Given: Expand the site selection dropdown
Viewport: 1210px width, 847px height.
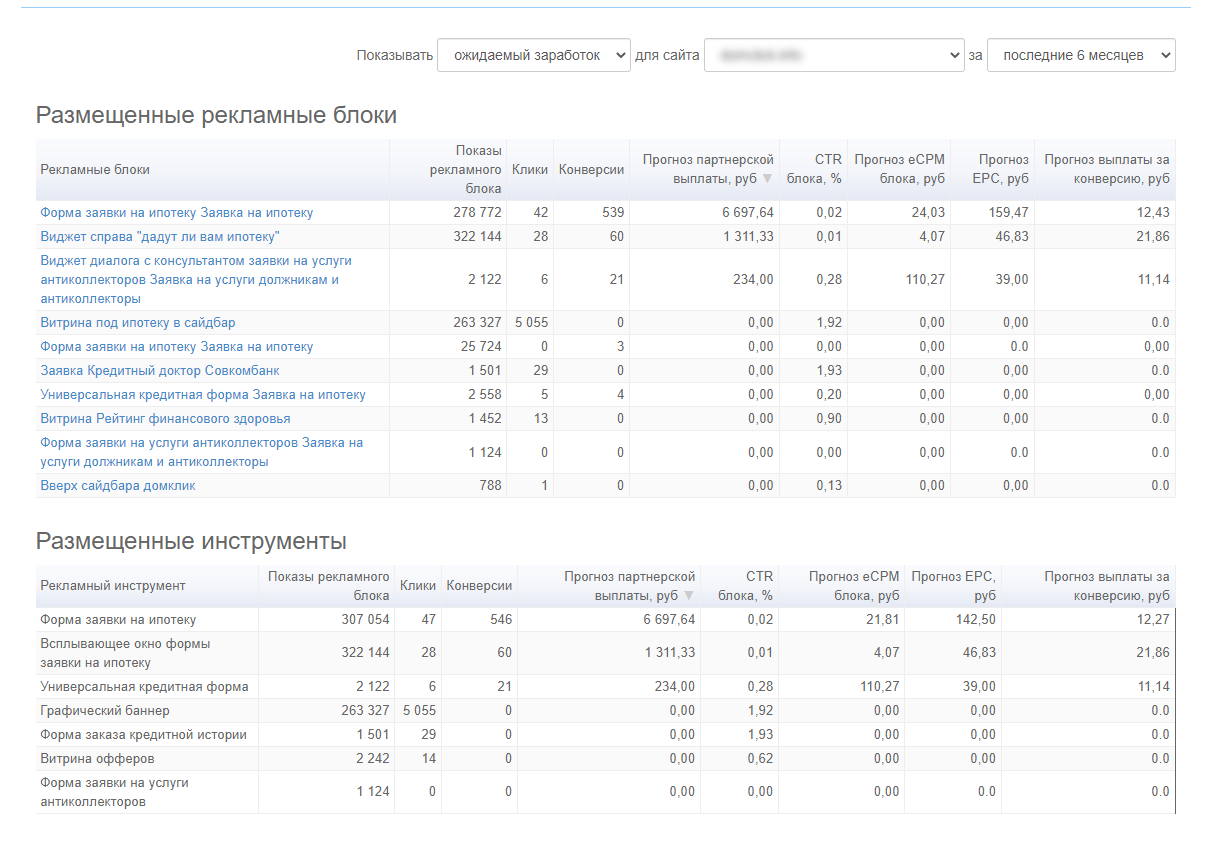Looking at the screenshot, I should (x=834, y=56).
